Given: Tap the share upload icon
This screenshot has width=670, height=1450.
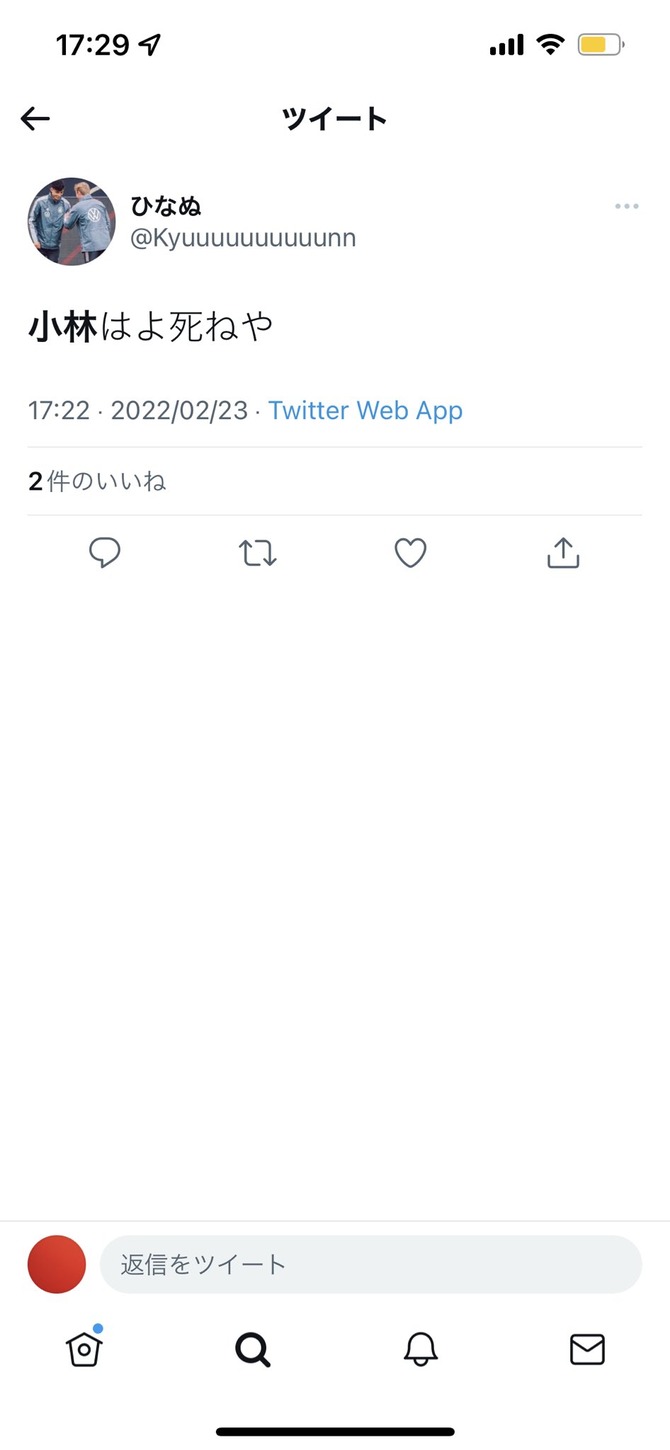Looking at the screenshot, I should (x=563, y=553).
